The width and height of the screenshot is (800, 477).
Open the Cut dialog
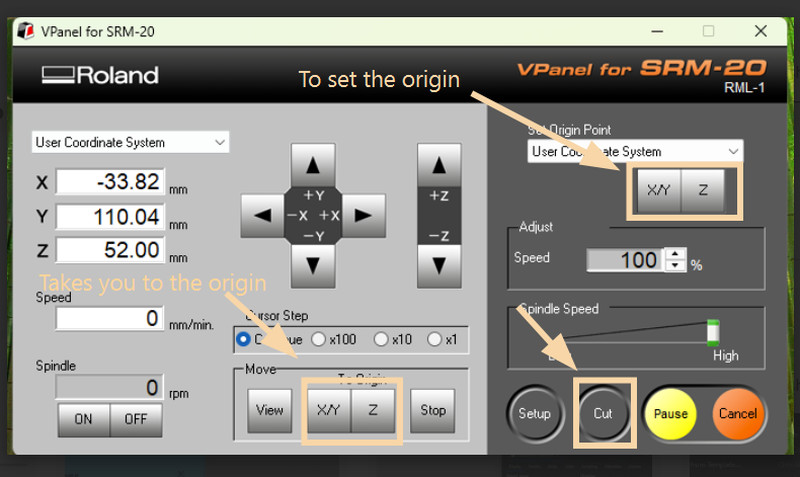tap(603, 414)
